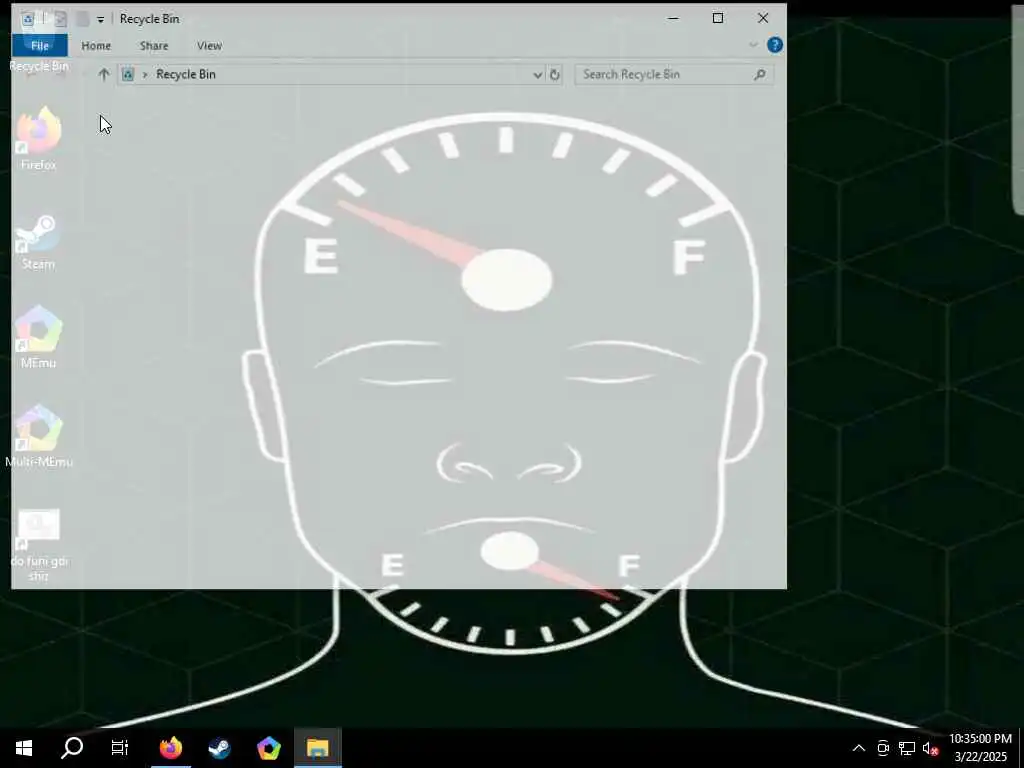The height and width of the screenshot is (768, 1024).
Task: Open the clock showing 10:35:00 PM
Action: (980, 748)
